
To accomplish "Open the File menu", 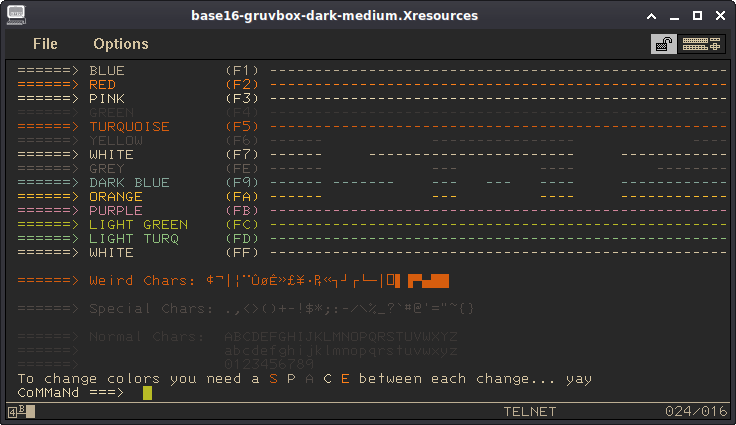I will click(45, 44).
